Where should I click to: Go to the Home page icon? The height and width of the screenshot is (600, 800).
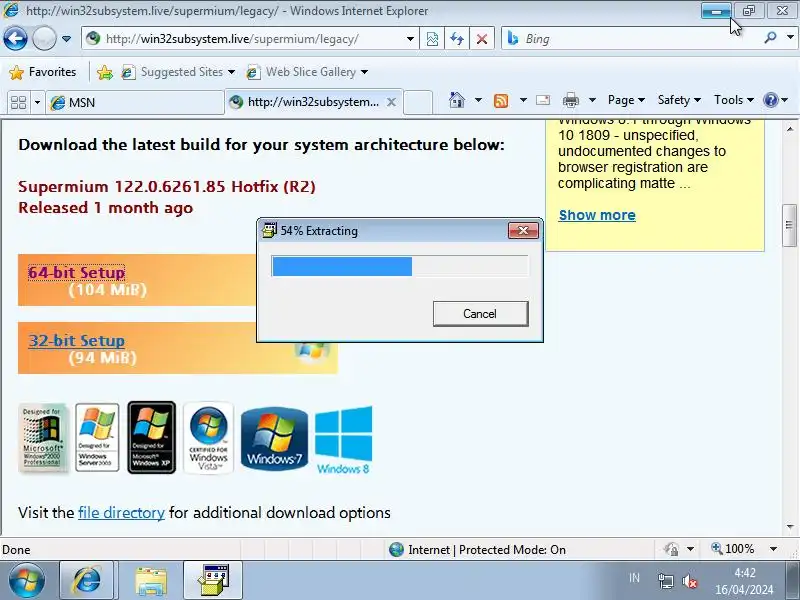click(457, 100)
